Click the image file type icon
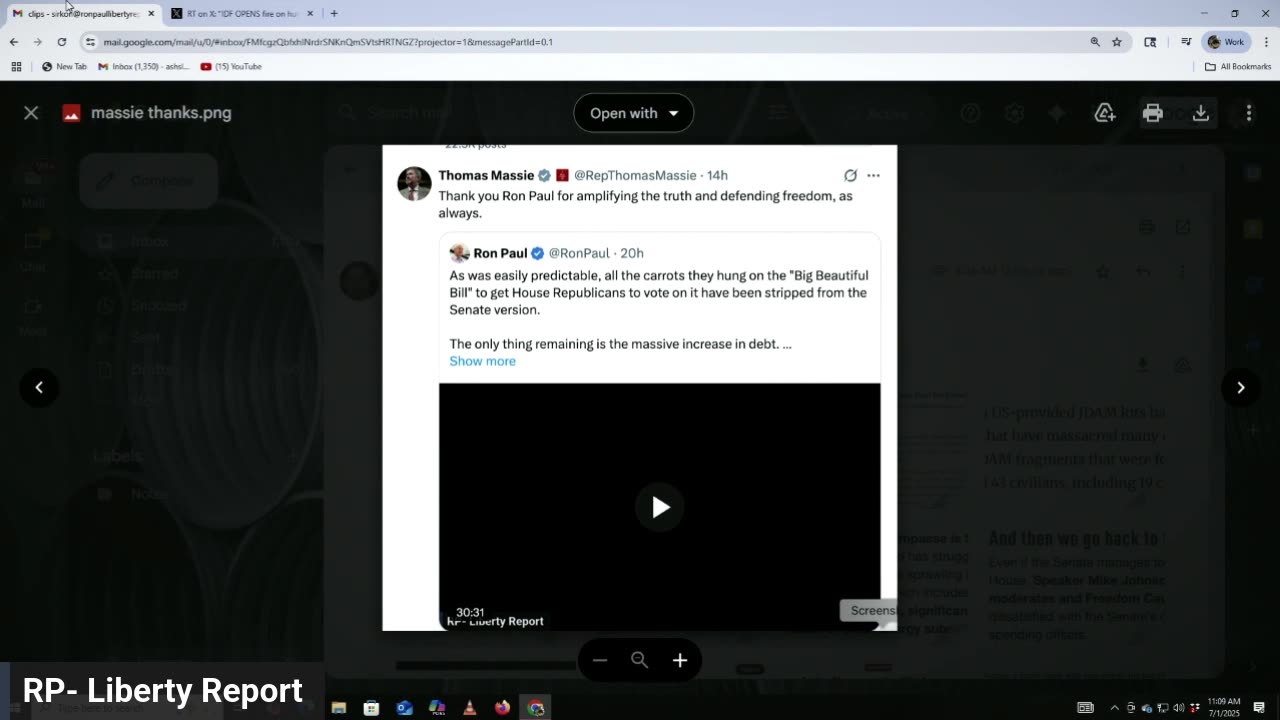 point(71,113)
